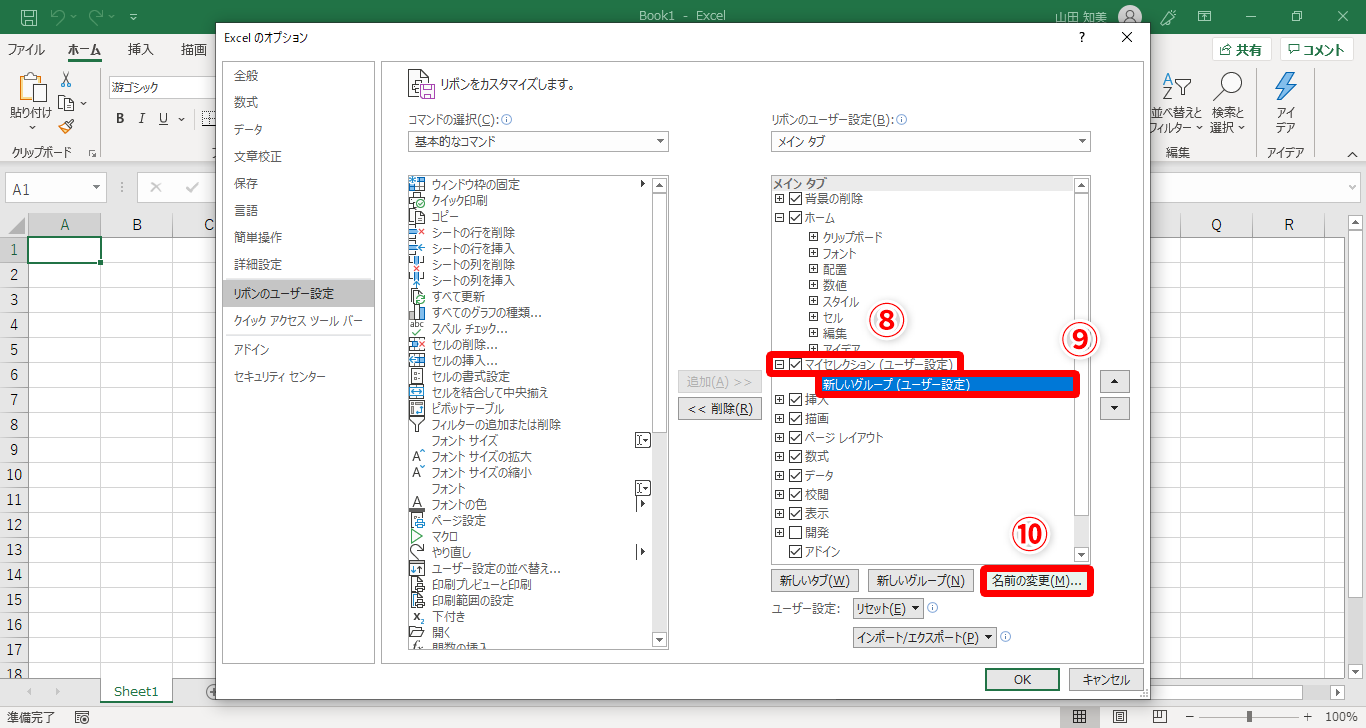Click the command list vertical scrollbar
The height and width of the screenshot is (728, 1366).
pos(659,412)
